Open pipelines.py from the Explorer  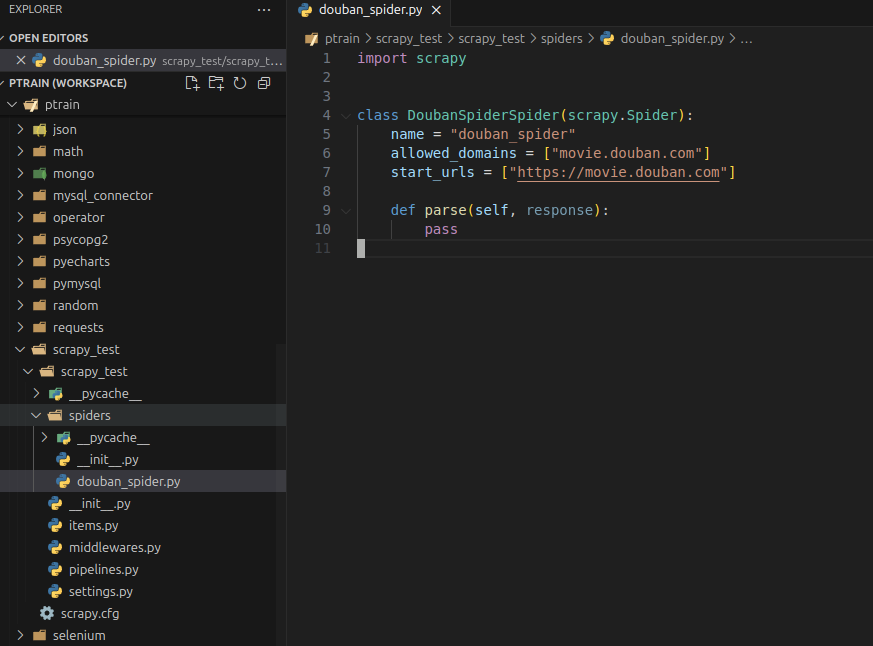click(103, 569)
